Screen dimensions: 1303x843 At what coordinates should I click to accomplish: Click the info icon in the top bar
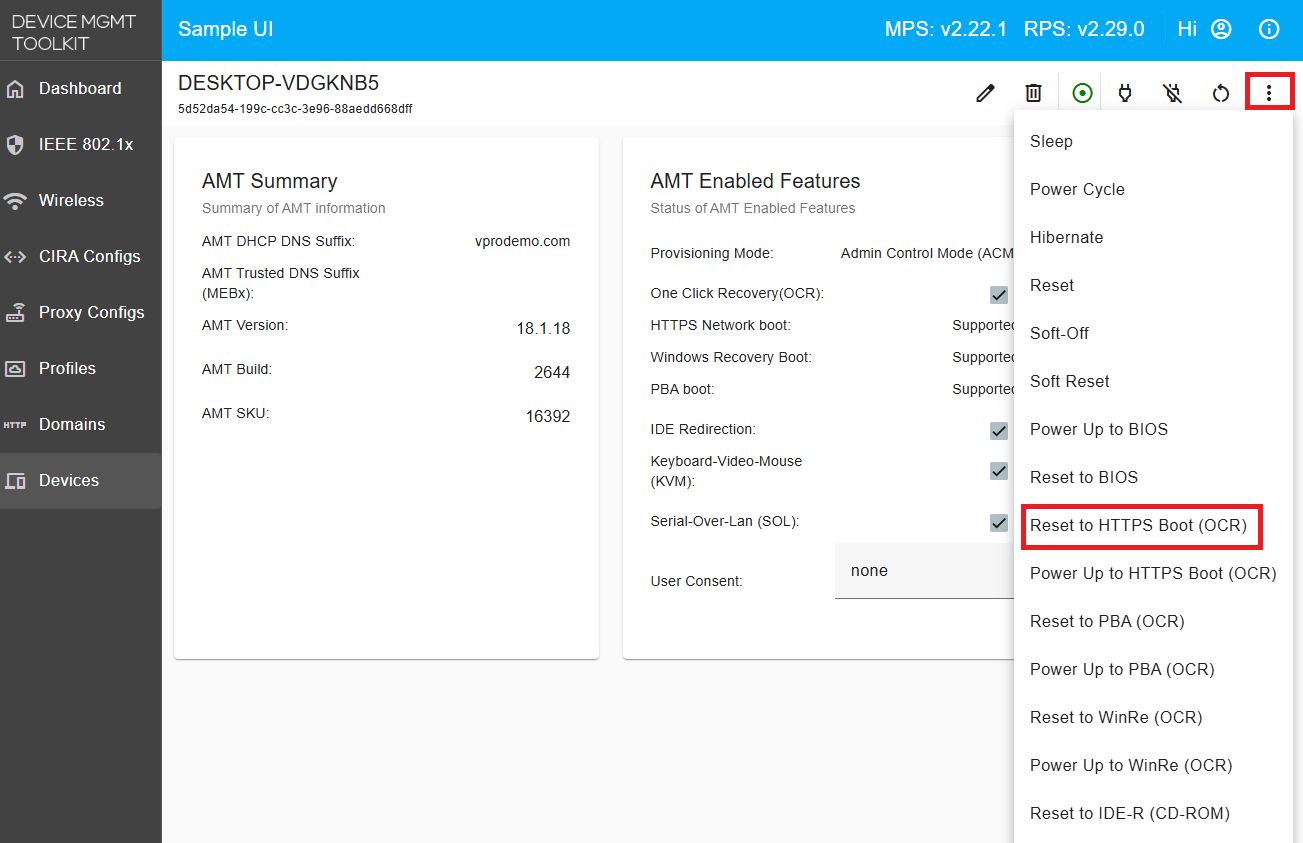pos(1268,29)
